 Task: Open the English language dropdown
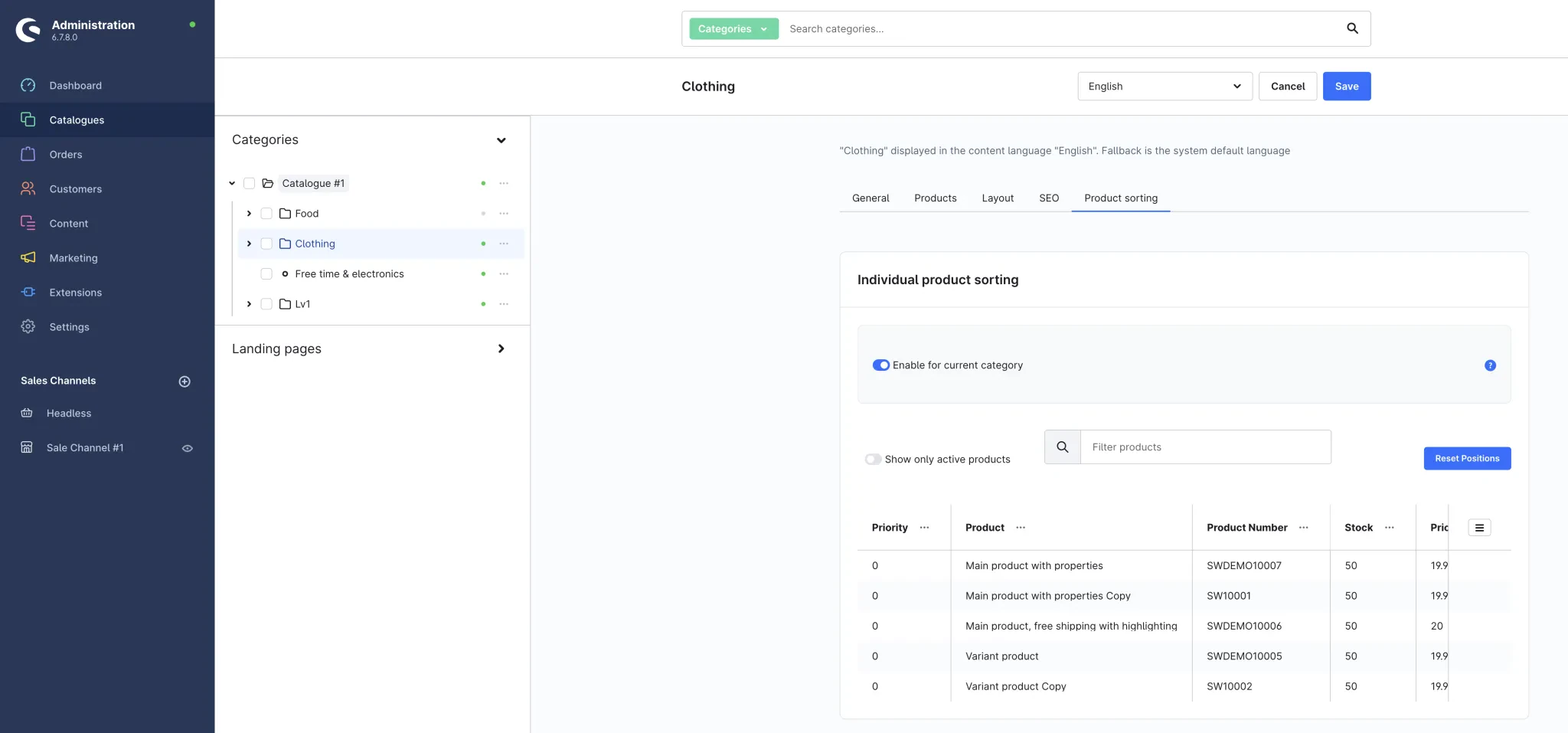1164,87
